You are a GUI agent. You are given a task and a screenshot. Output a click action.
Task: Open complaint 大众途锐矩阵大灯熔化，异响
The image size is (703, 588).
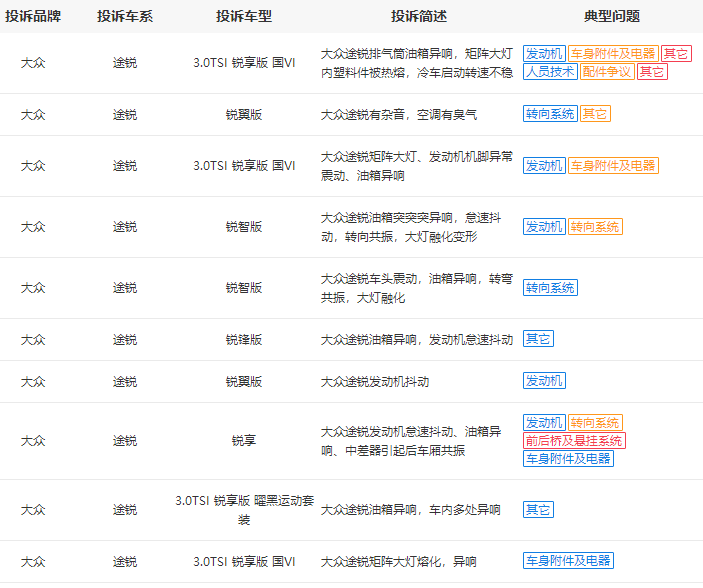click(x=399, y=561)
